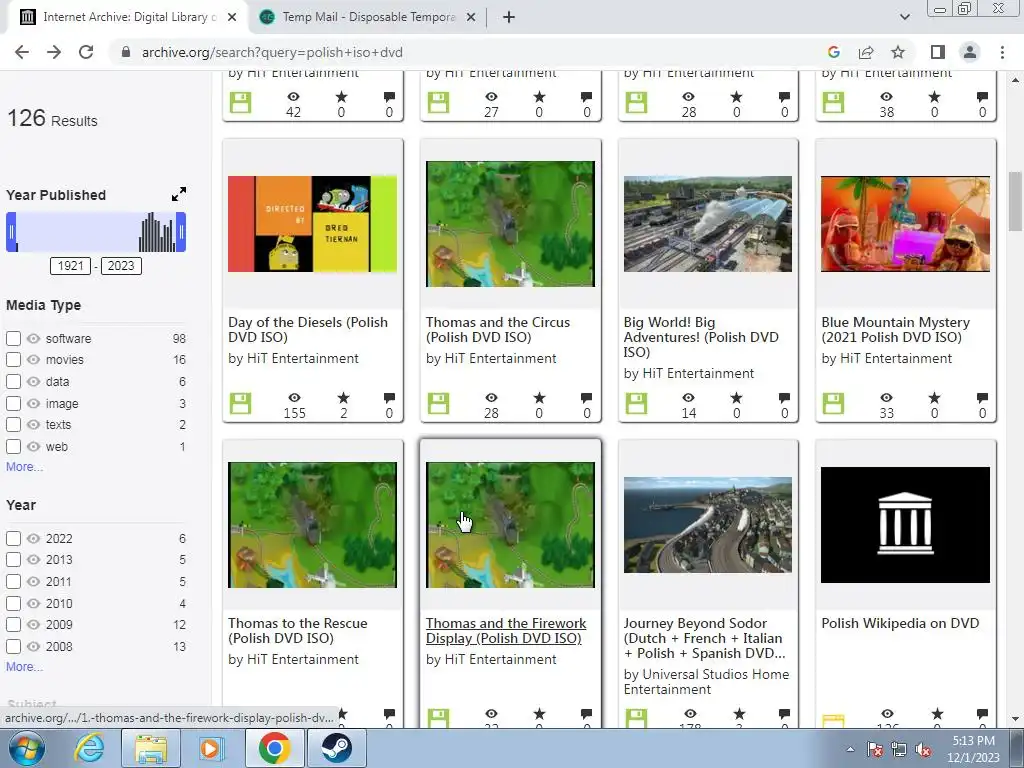The width and height of the screenshot is (1024, 768).
Task: Check the web media type filter
Action: coord(13,447)
